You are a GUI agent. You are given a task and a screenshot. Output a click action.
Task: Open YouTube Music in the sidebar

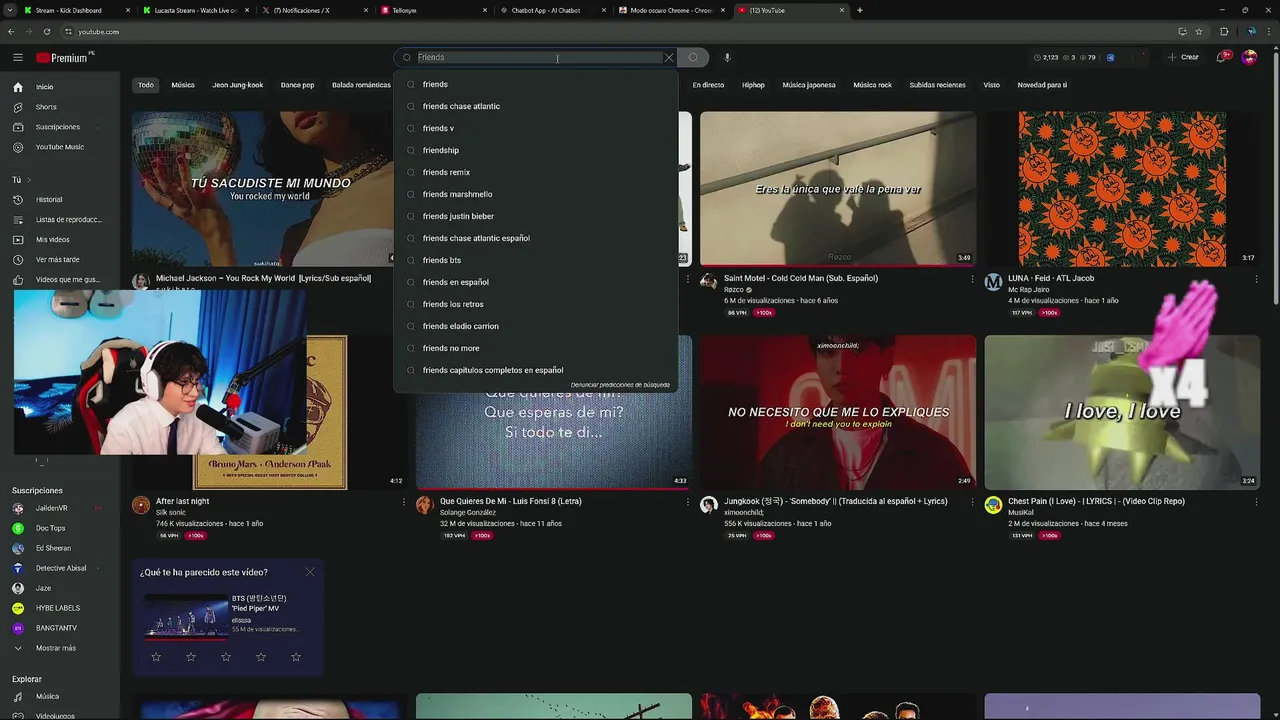[x=60, y=147]
